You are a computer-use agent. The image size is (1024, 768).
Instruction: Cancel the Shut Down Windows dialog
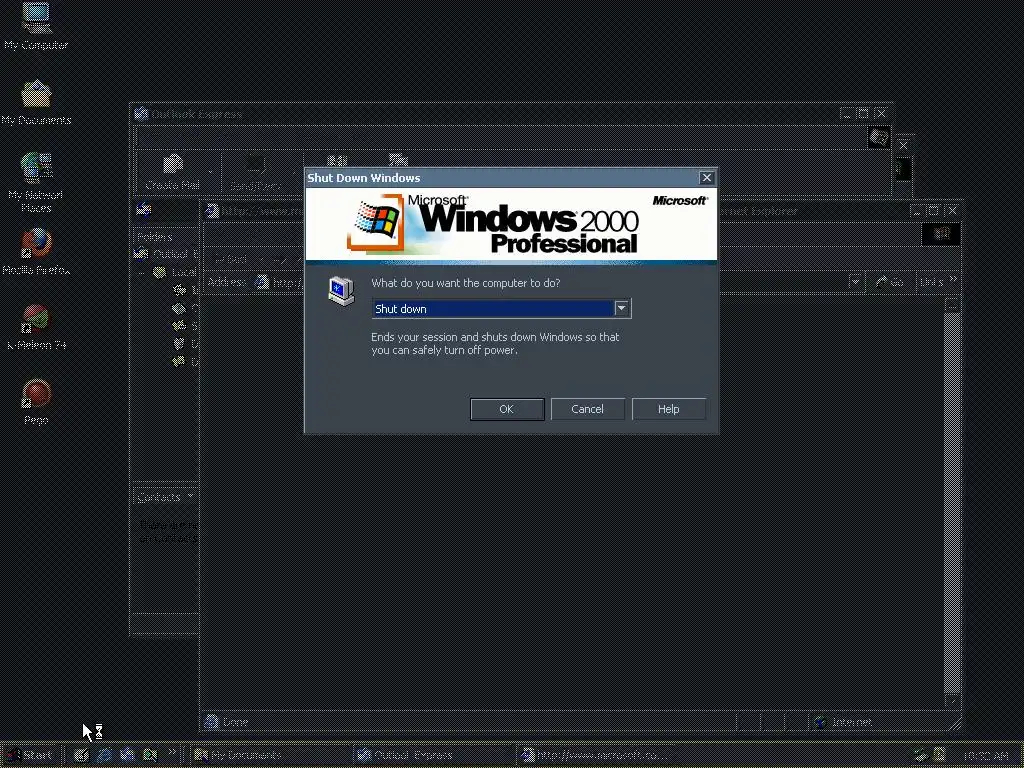point(587,409)
